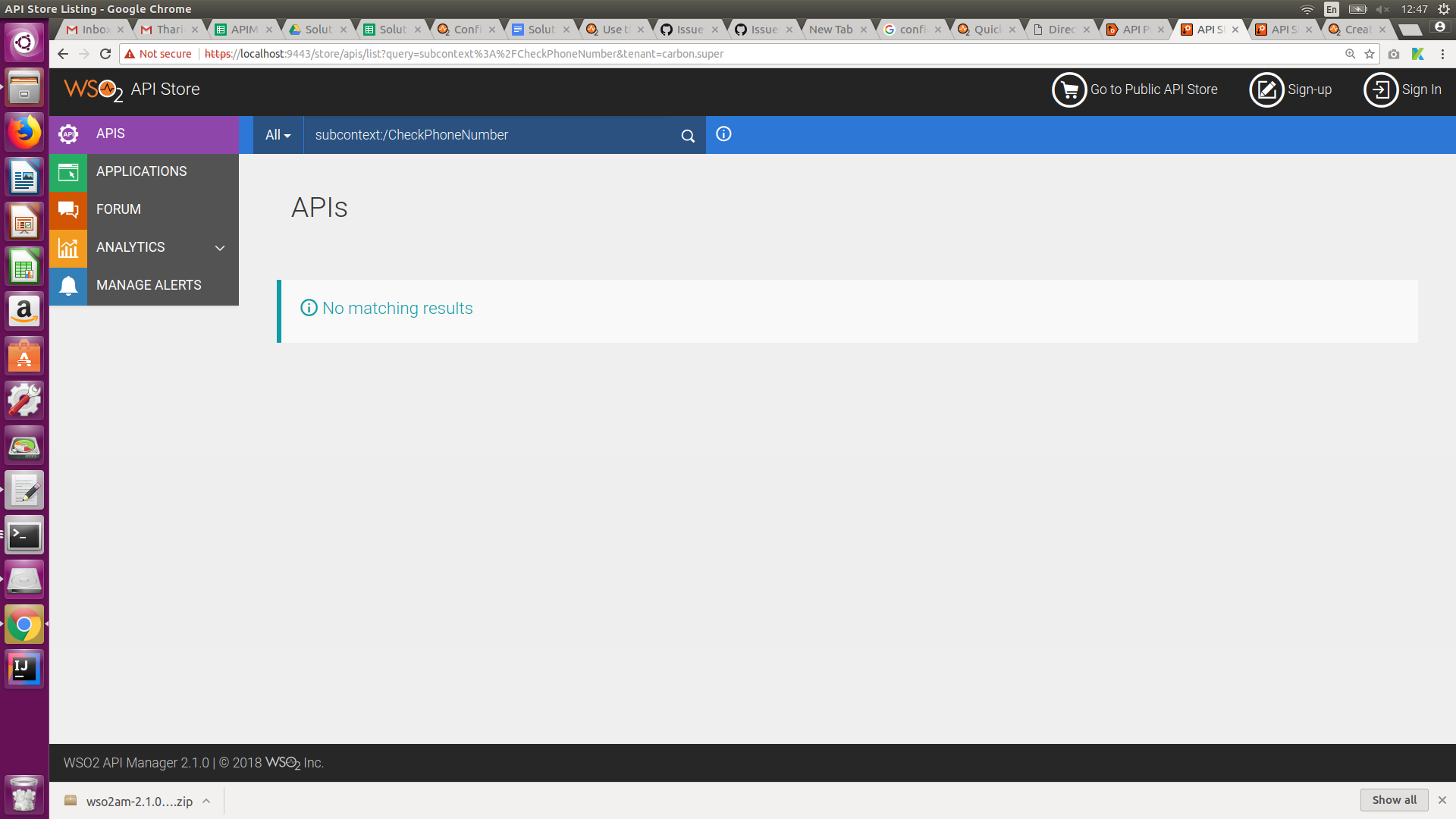Click the search magnifier in the API search bar
Viewport: 1456px width, 819px height.
(687, 135)
